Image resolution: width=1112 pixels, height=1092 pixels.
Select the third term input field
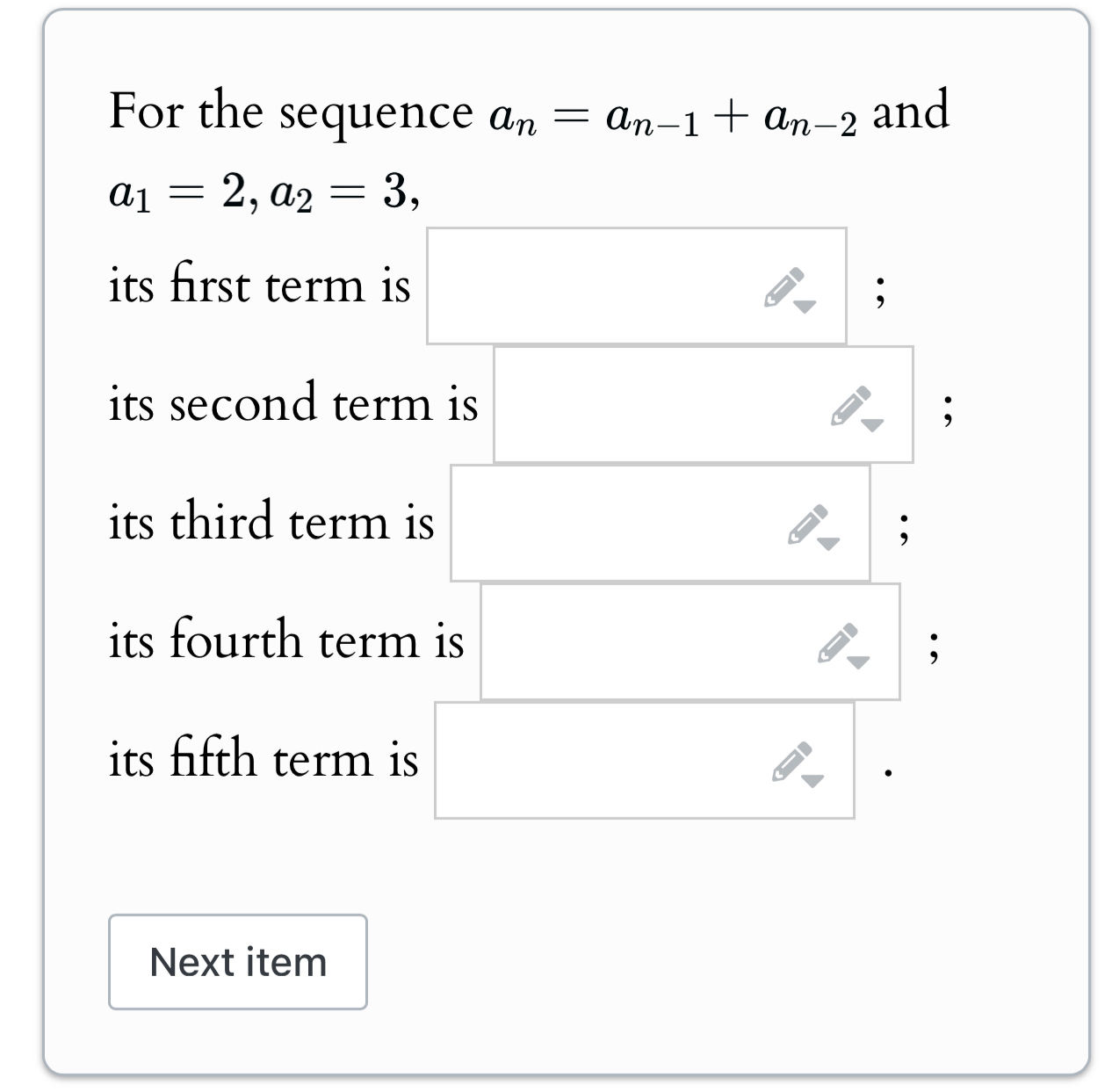click(597, 523)
